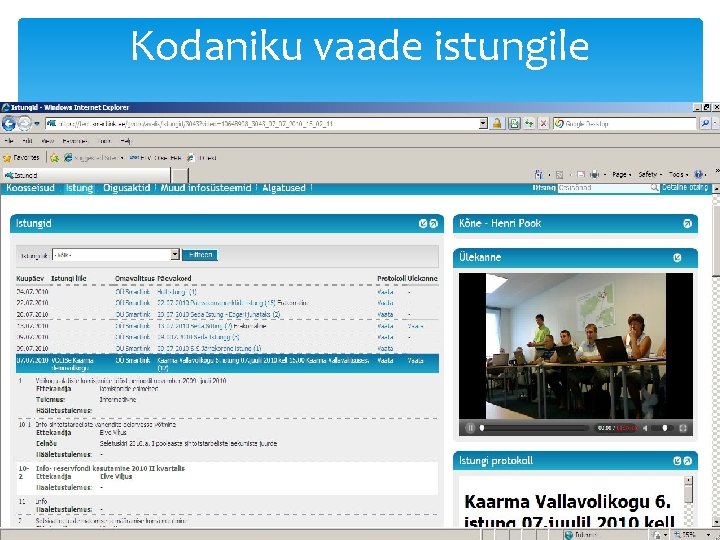Open 20.07.2010 Seda Istung agenda link
Viewport: 720px width, 540px height.
coord(219,315)
